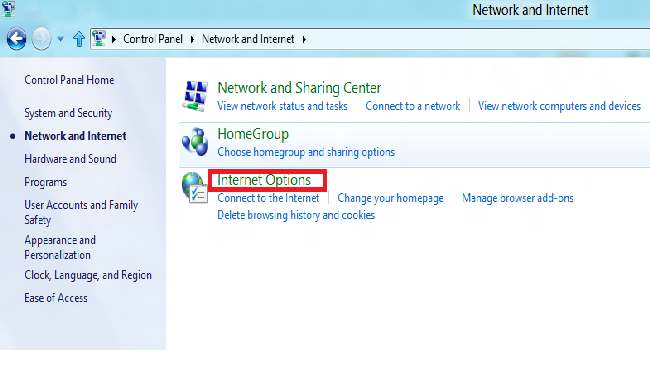Open Clock, Language, and Region
650x377 pixels.
click(88, 275)
